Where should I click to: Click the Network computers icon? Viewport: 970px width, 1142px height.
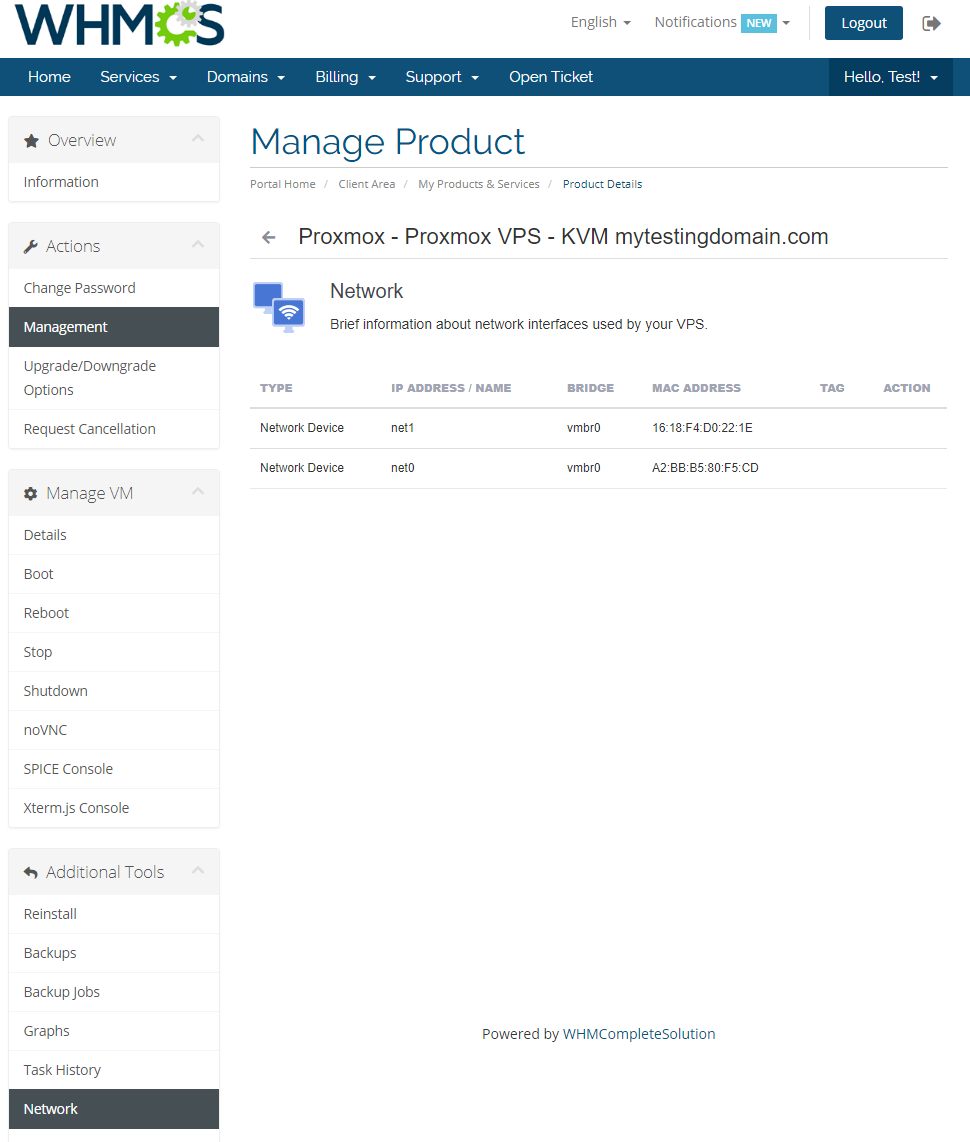279,307
